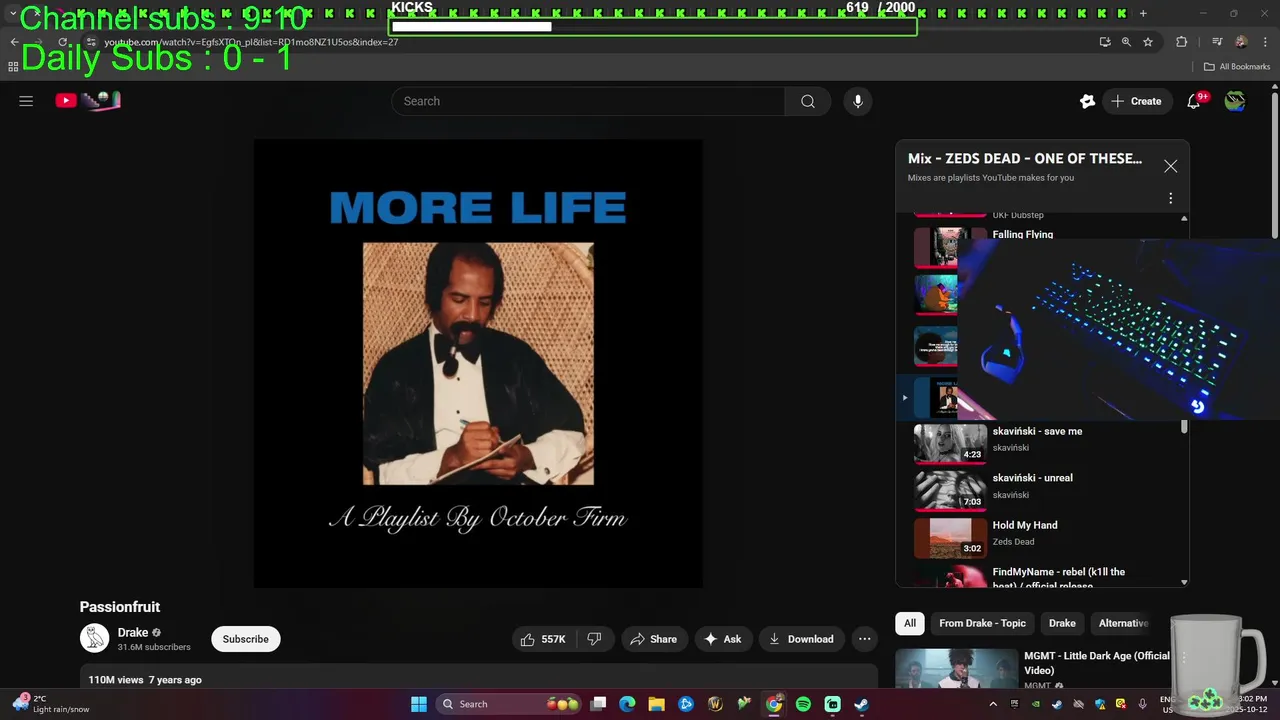Open Steam from the taskbar
The height and width of the screenshot is (720, 1280).
coord(861,704)
